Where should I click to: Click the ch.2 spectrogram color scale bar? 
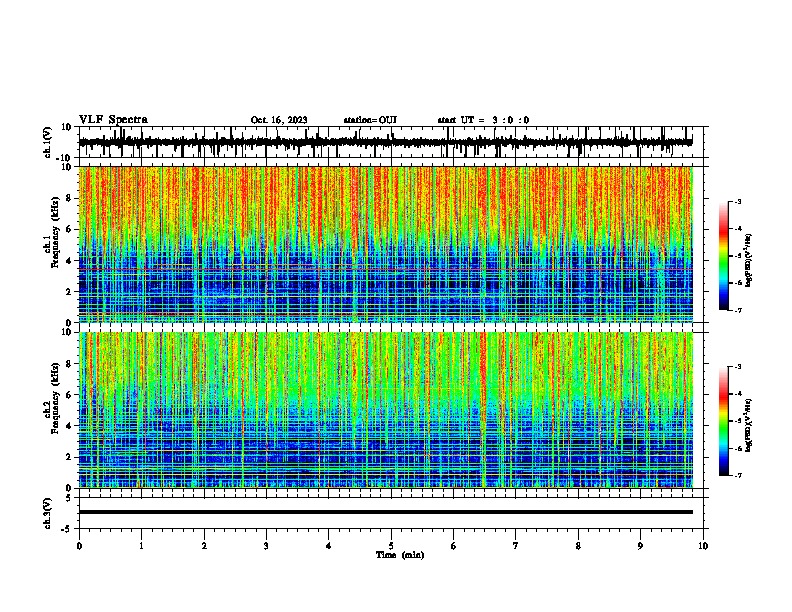coord(724,421)
